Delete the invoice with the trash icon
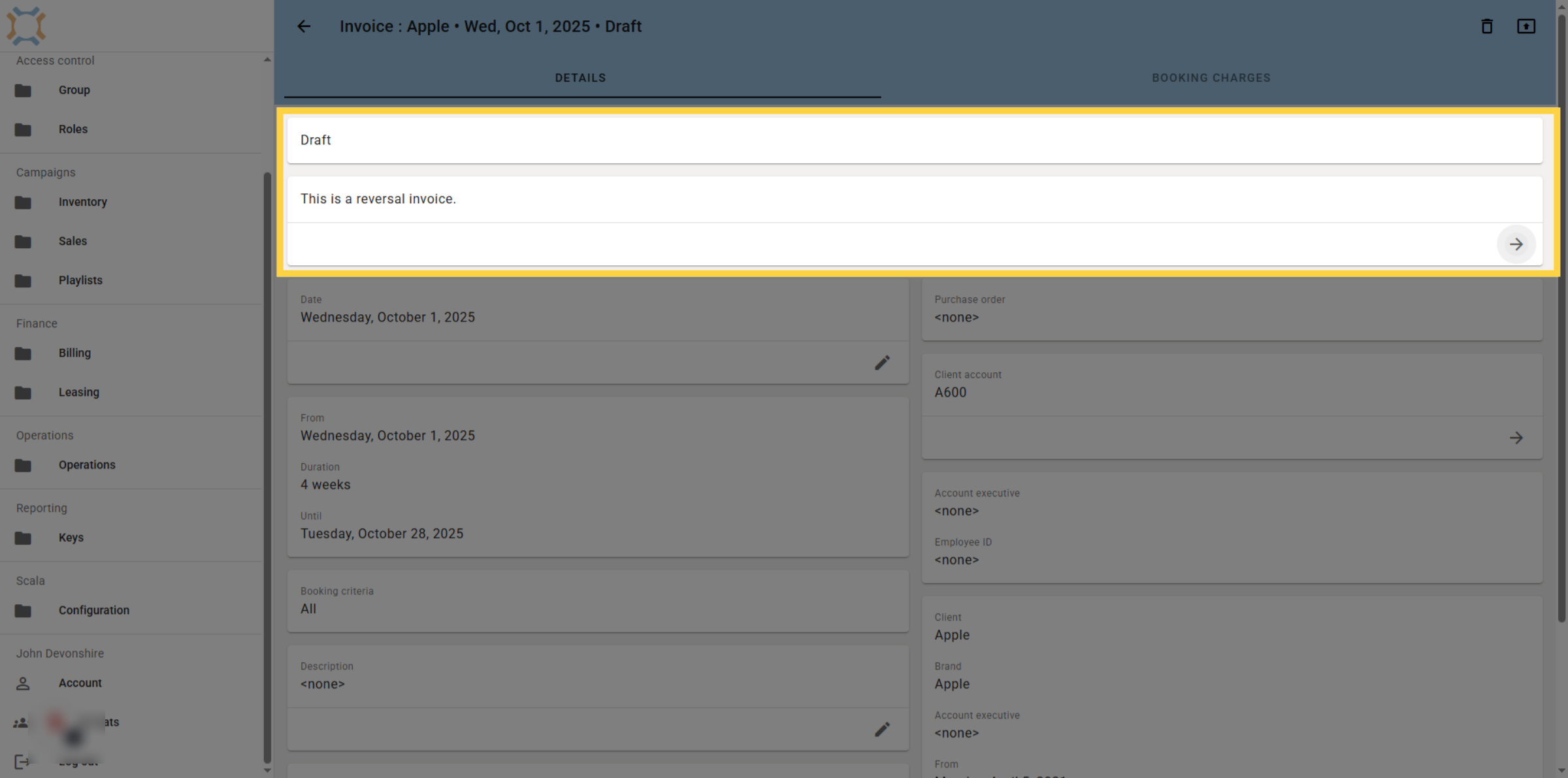This screenshot has height=778, width=1568. click(x=1487, y=26)
